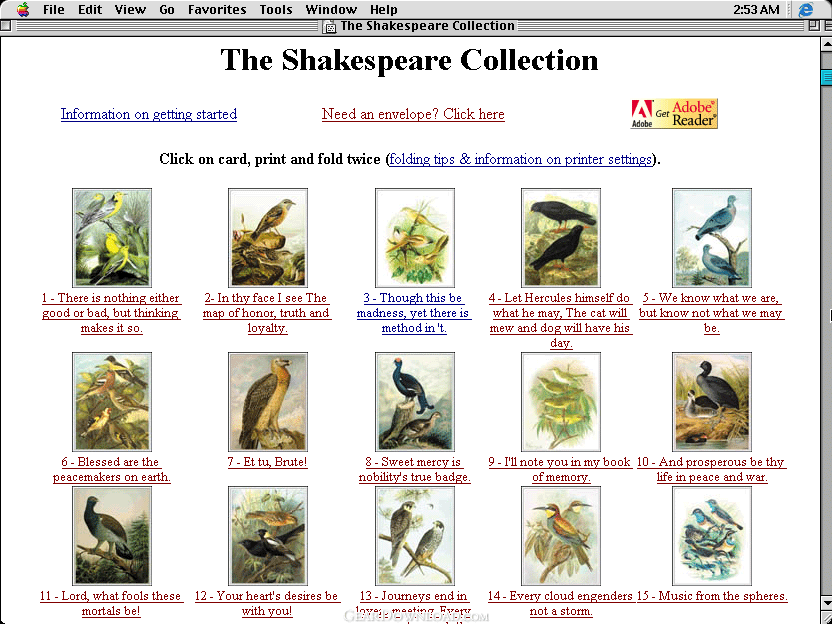Open the File menu

pyautogui.click(x=54, y=10)
